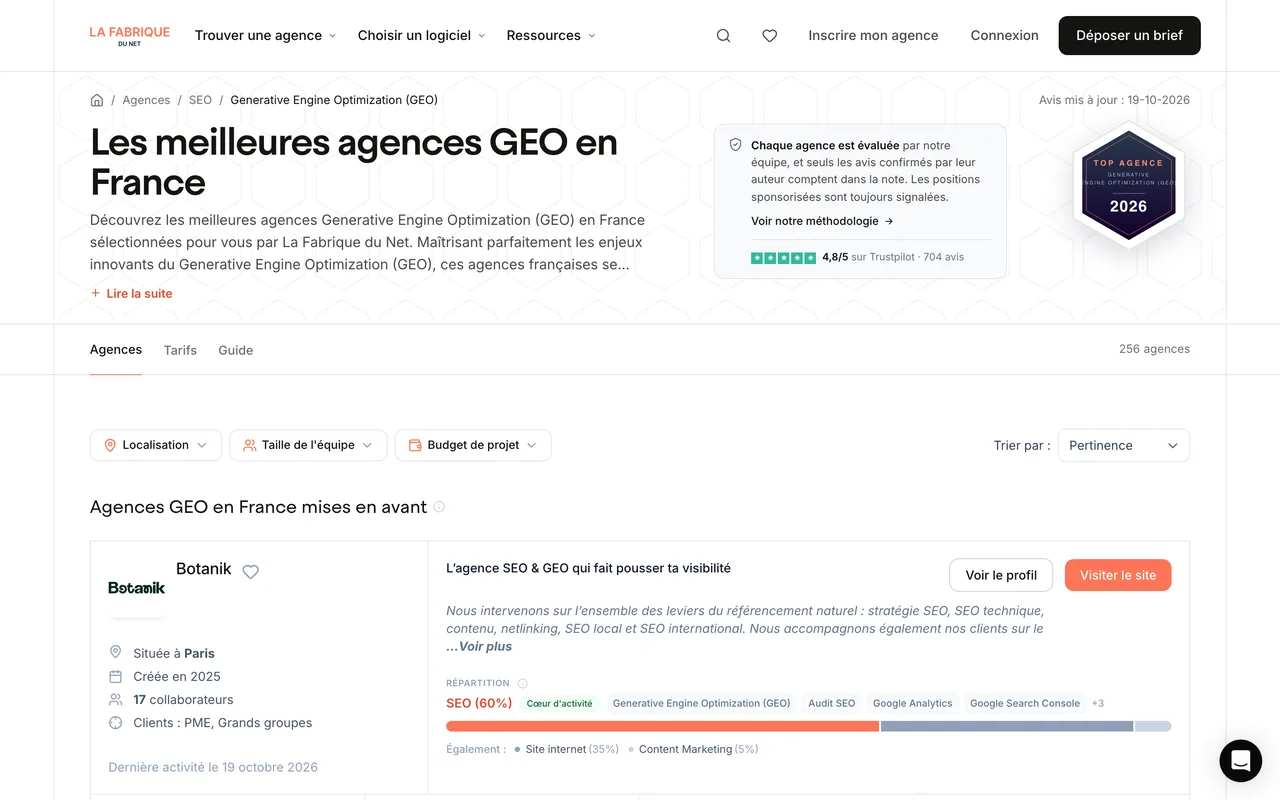Viewport: 1280px width, 800px height.
Task: Click the orange SEO segment of the bar
Action: 662,726
